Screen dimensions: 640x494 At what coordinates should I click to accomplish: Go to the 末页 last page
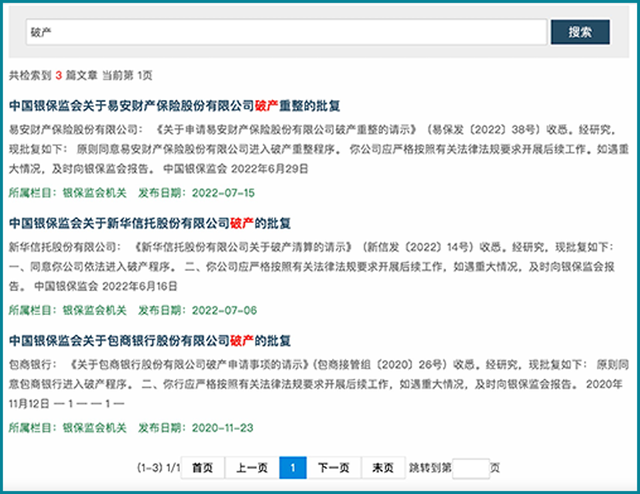[x=383, y=467]
